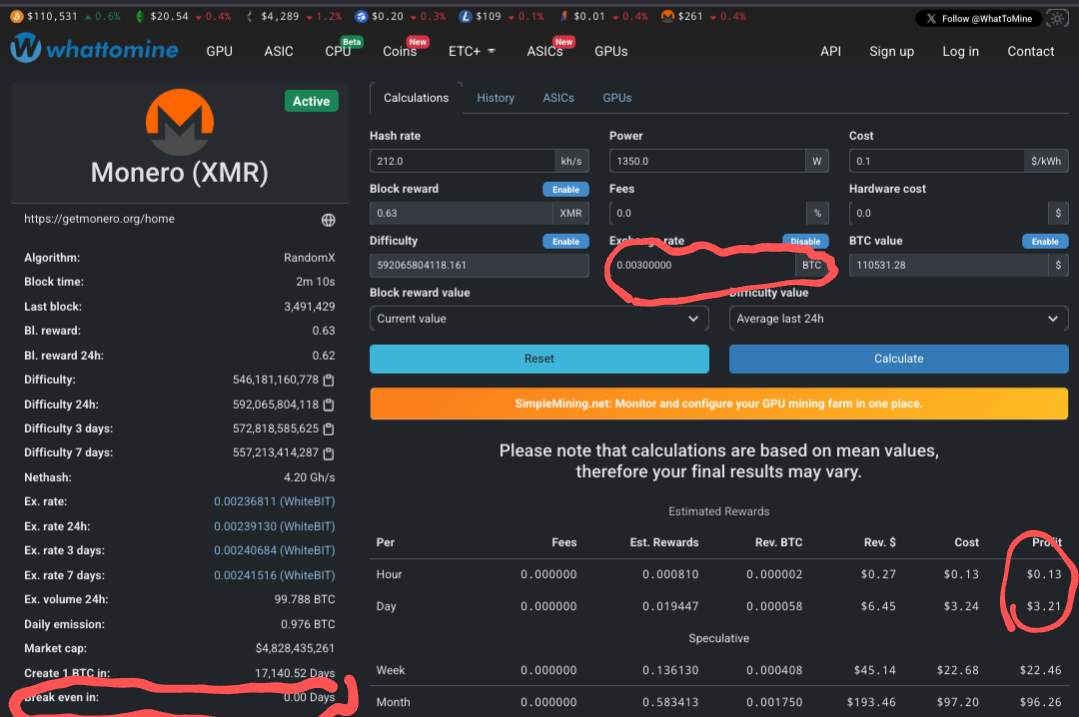Viewport: 1079px width, 717px height.
Task: Click the large Monero coin logo
Action: tap(180, 122)
